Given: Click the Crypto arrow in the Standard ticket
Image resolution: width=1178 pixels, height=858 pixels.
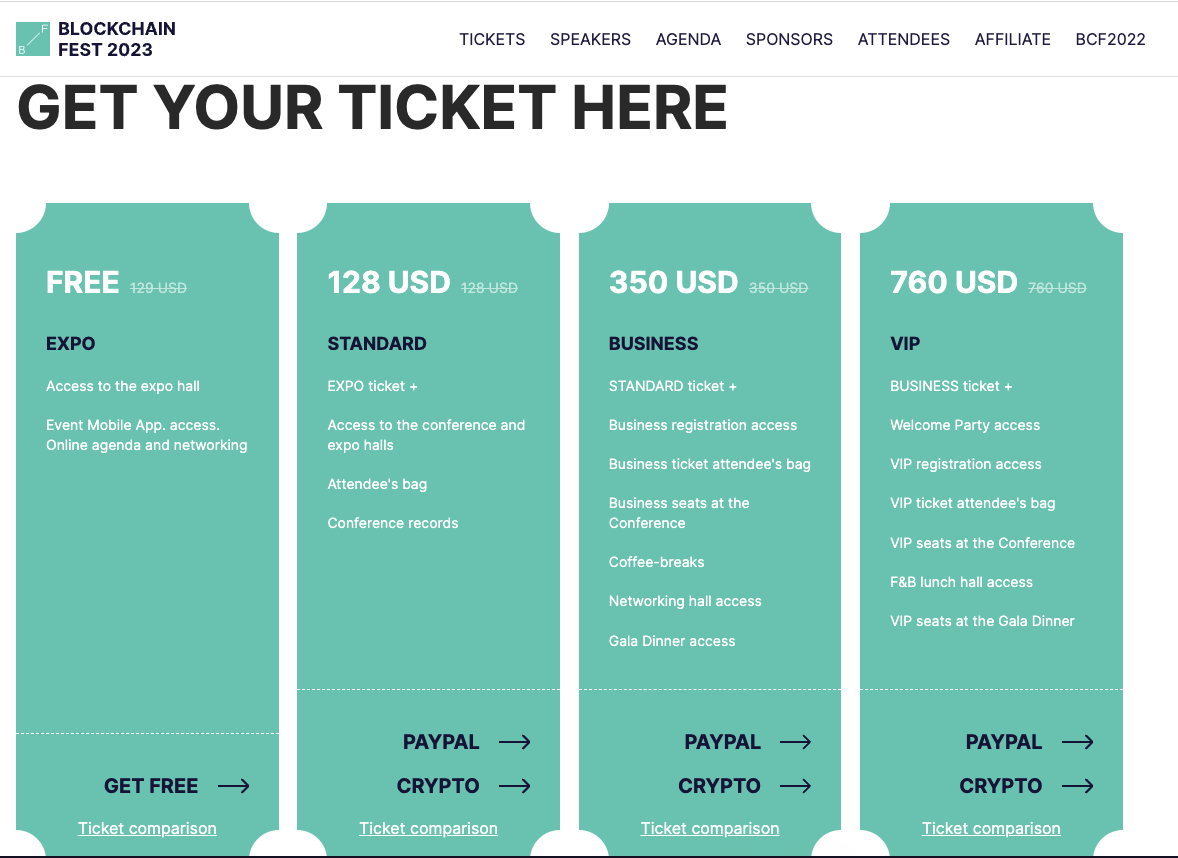Looking at the screenshot, I should 515,786.
